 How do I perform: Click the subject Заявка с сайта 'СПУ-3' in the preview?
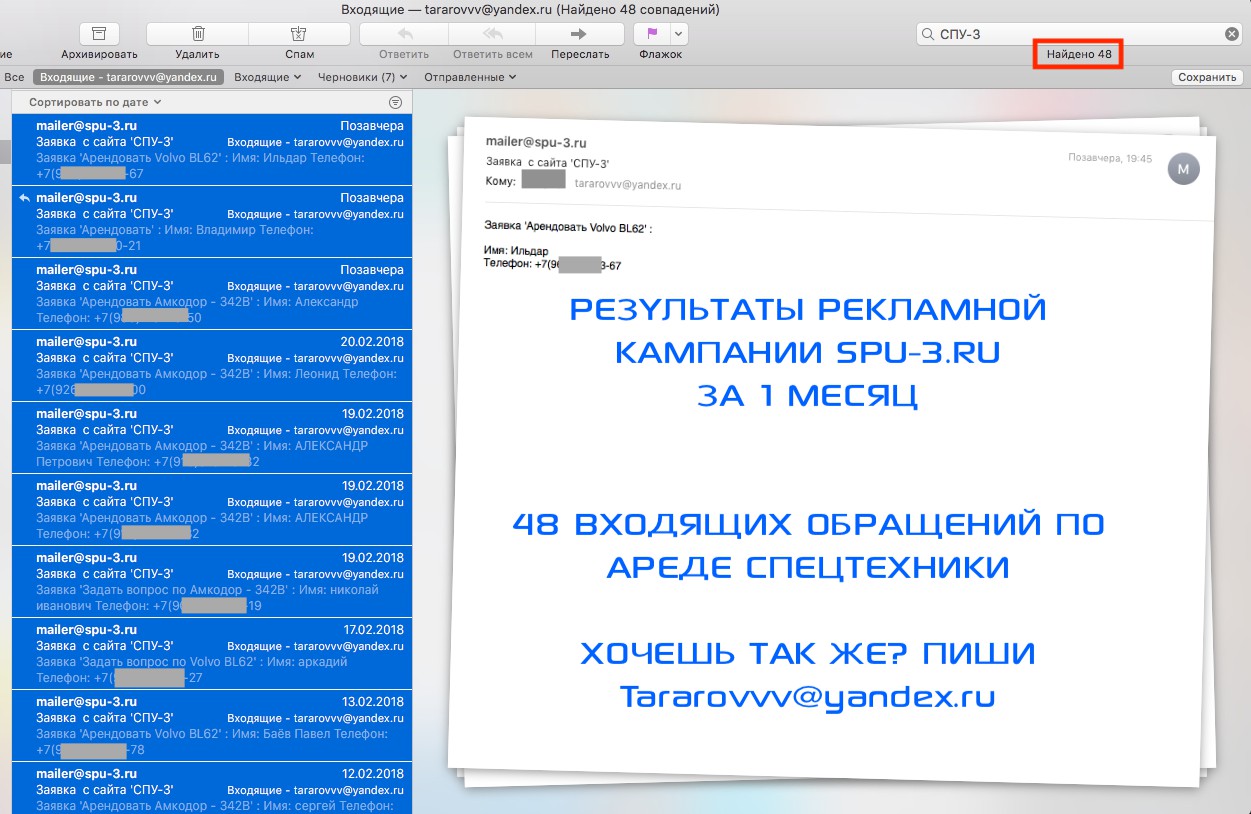click(x=548, y=162)
